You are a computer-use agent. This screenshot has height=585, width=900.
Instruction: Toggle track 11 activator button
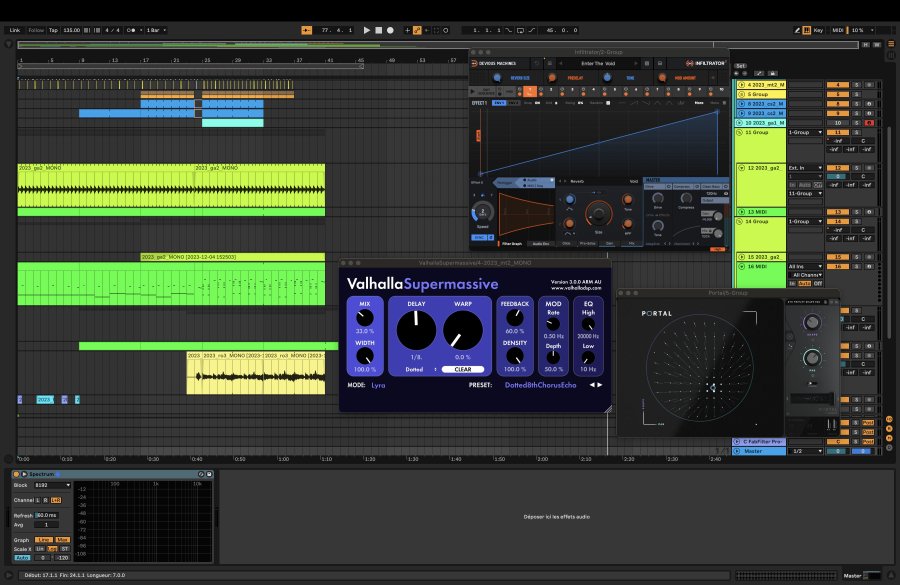click(x=837, y=133)
